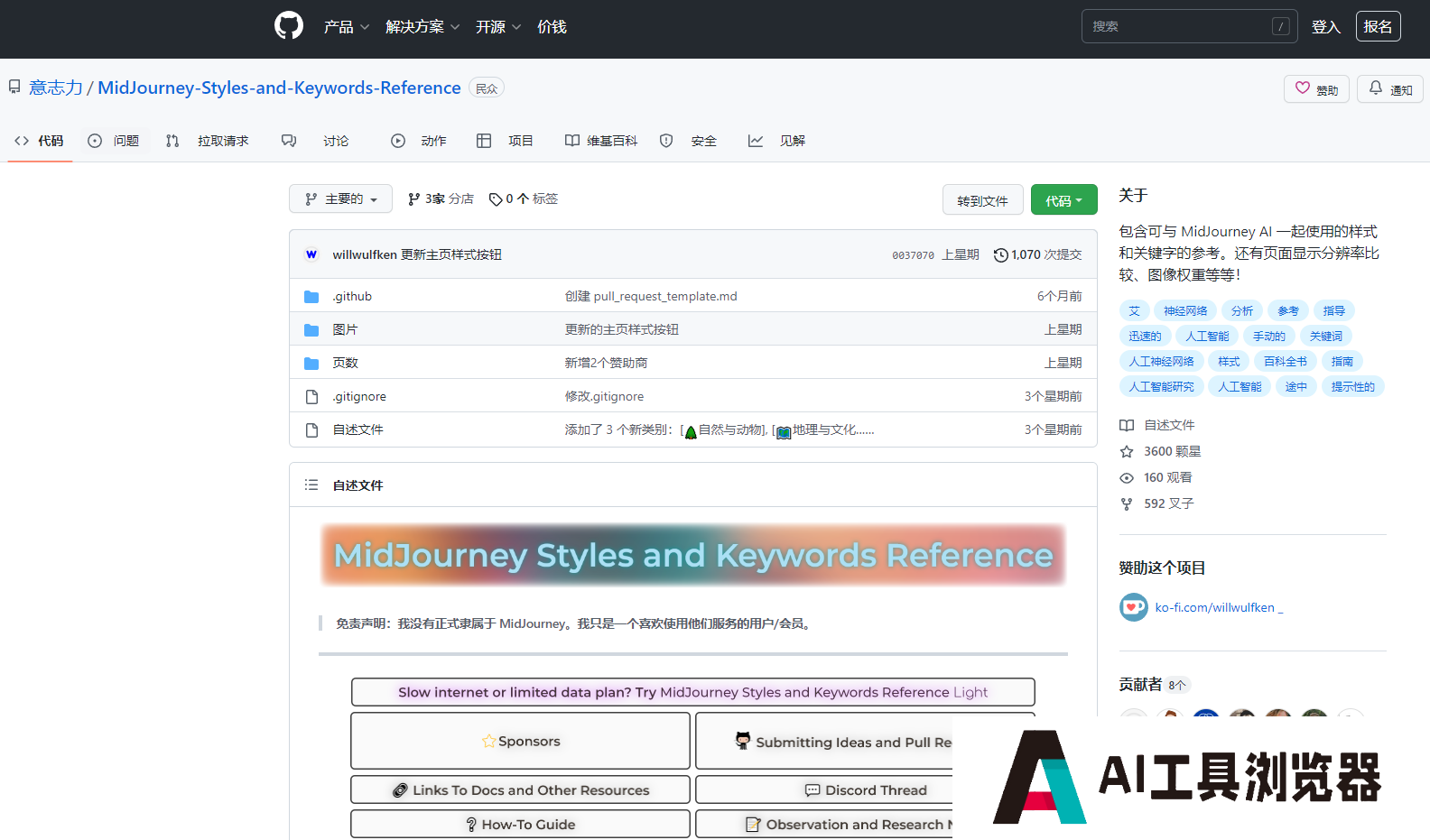1430x840 pixels.
Task: Open the 讨论 discussions tab
Action: pos(315,141)
